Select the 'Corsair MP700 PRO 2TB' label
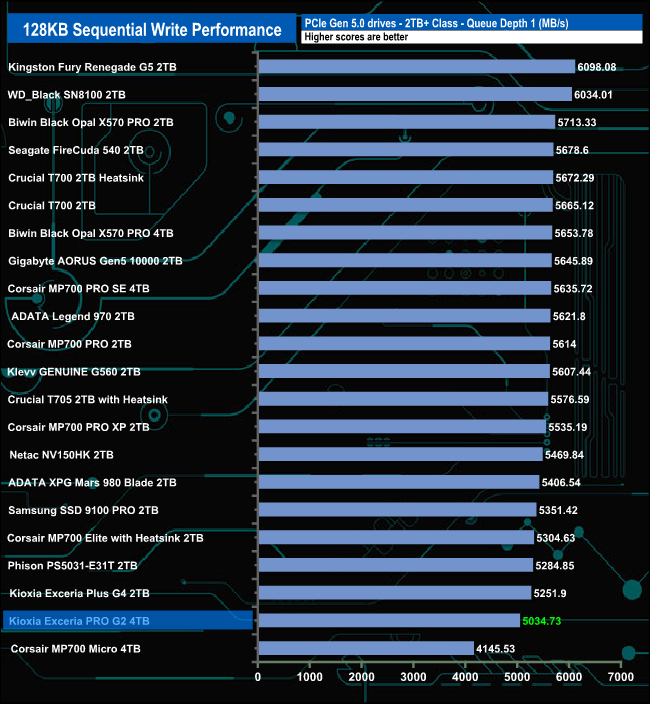Viewport: 650px width, 704px height. [x=69, y=344]
